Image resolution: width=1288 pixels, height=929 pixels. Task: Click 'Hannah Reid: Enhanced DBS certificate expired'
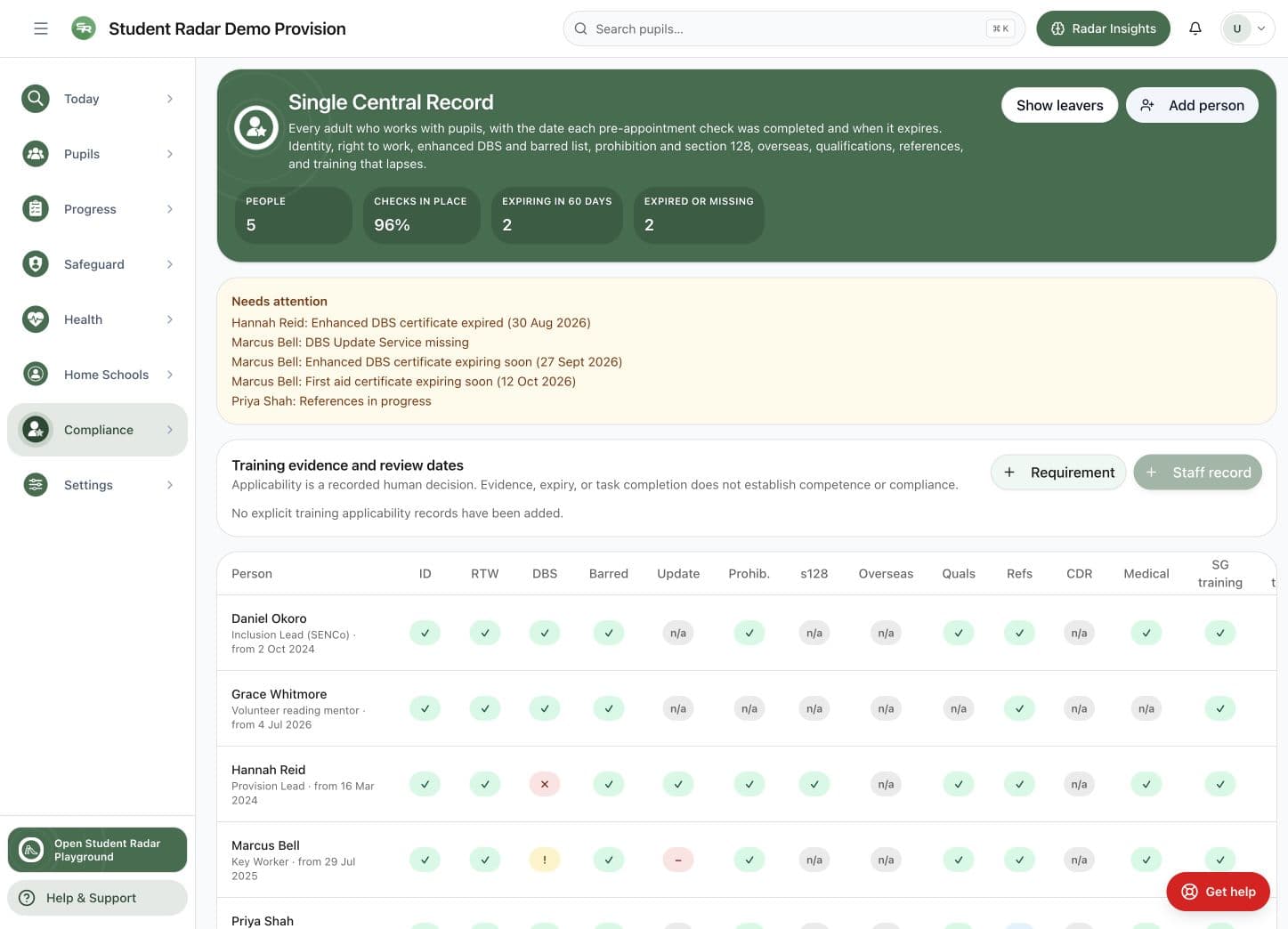tap(411, 323)
